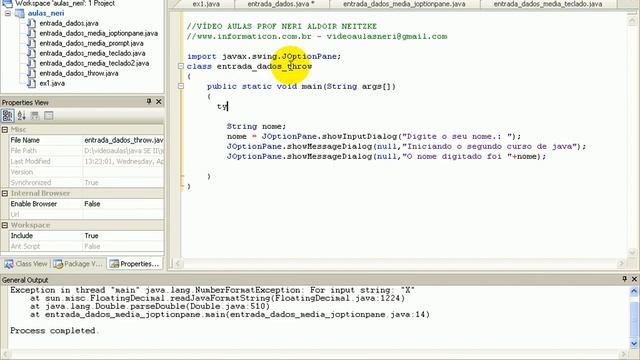640x360 pixels.
Task: Pin the Properties View panel
Action: tap(149, 101)
